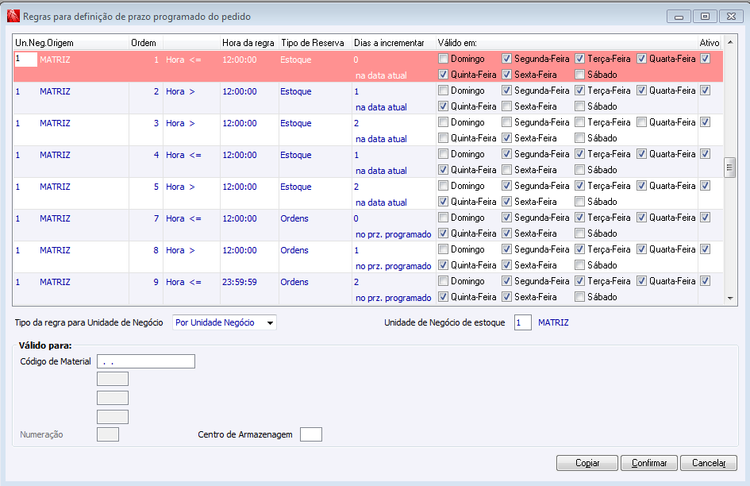Toggle Ativo checkbox for Ordem 1 row
Viewport: 750px width, 486px height.
(x=705, y=59)
